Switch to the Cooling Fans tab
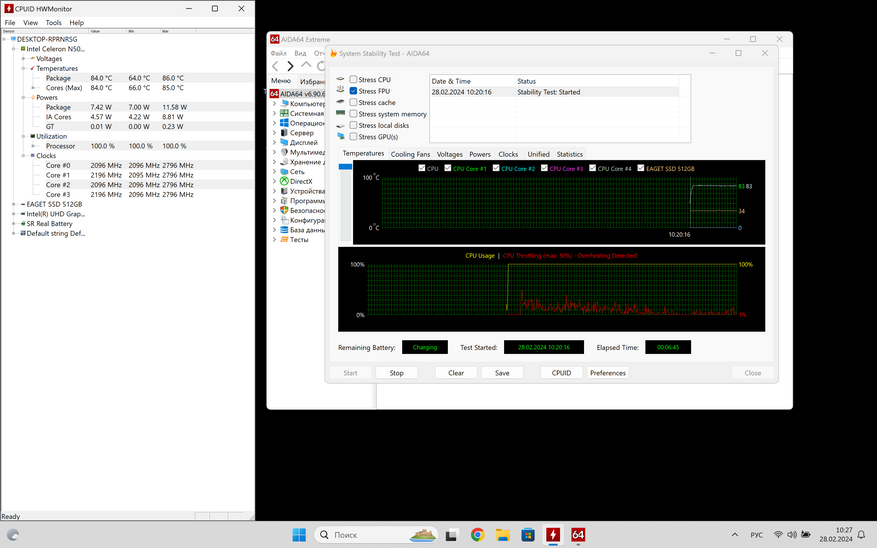Screen dimensions: 877x548 (410, 154)
